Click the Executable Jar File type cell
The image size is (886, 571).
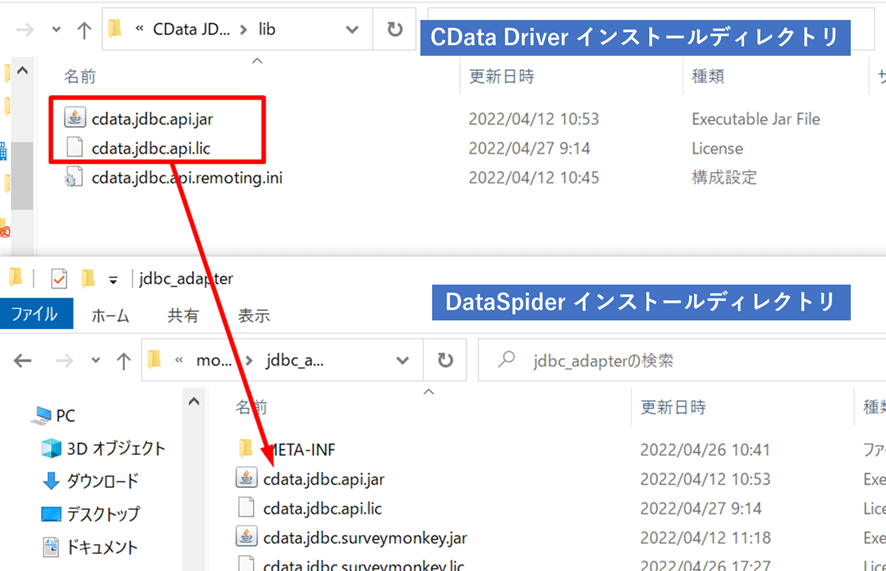click(x=756, y=119)
